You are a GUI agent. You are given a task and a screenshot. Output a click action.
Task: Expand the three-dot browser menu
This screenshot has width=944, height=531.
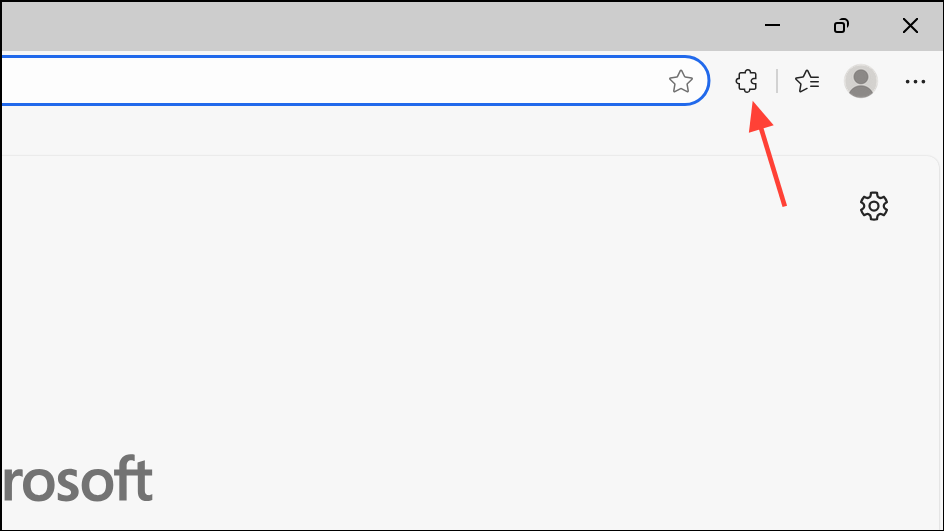915,81
